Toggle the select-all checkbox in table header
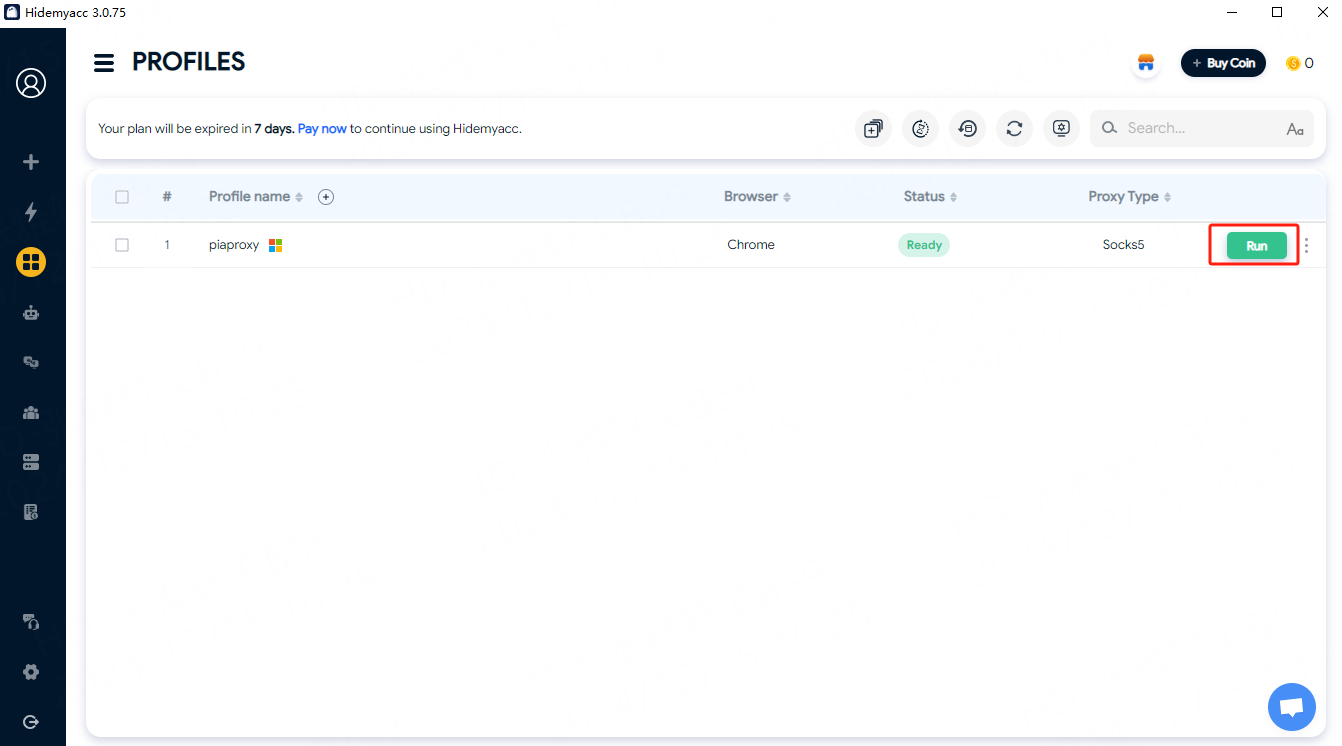This screenshot has height=746, width=1342. click(122, 197)
